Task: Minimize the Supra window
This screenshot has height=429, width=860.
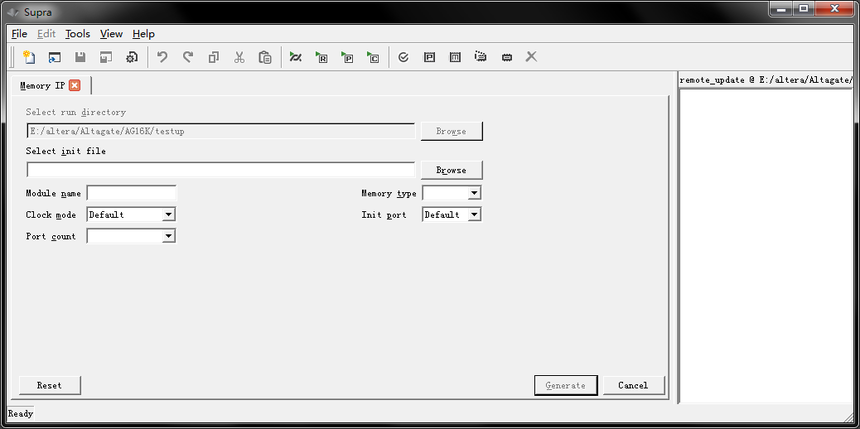Action: tap(781, 8)
